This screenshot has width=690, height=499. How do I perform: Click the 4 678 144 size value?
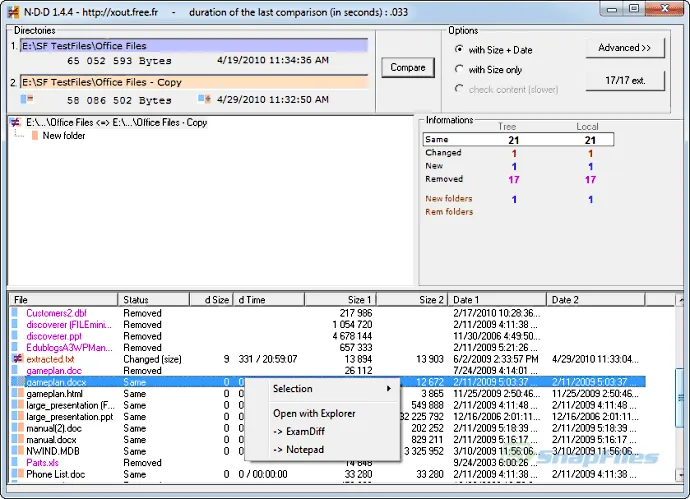(352, 336)
